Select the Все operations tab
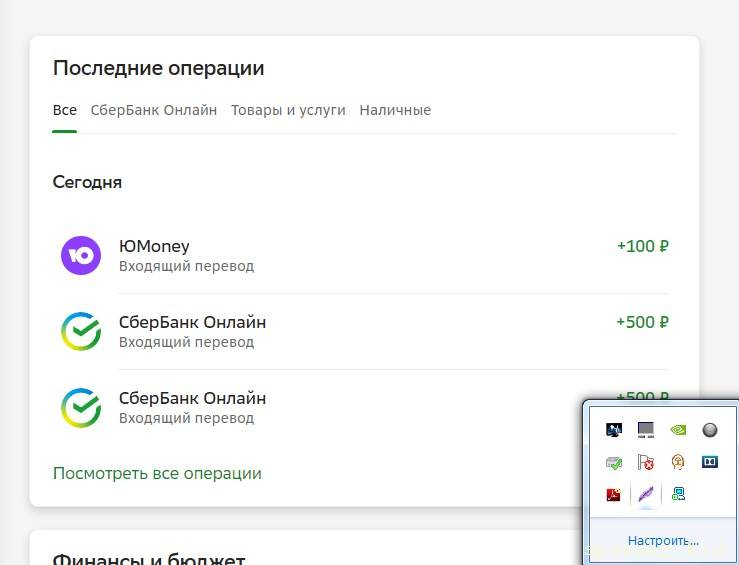739x565 pixels. pyautogui.click(x=64, y=110)
